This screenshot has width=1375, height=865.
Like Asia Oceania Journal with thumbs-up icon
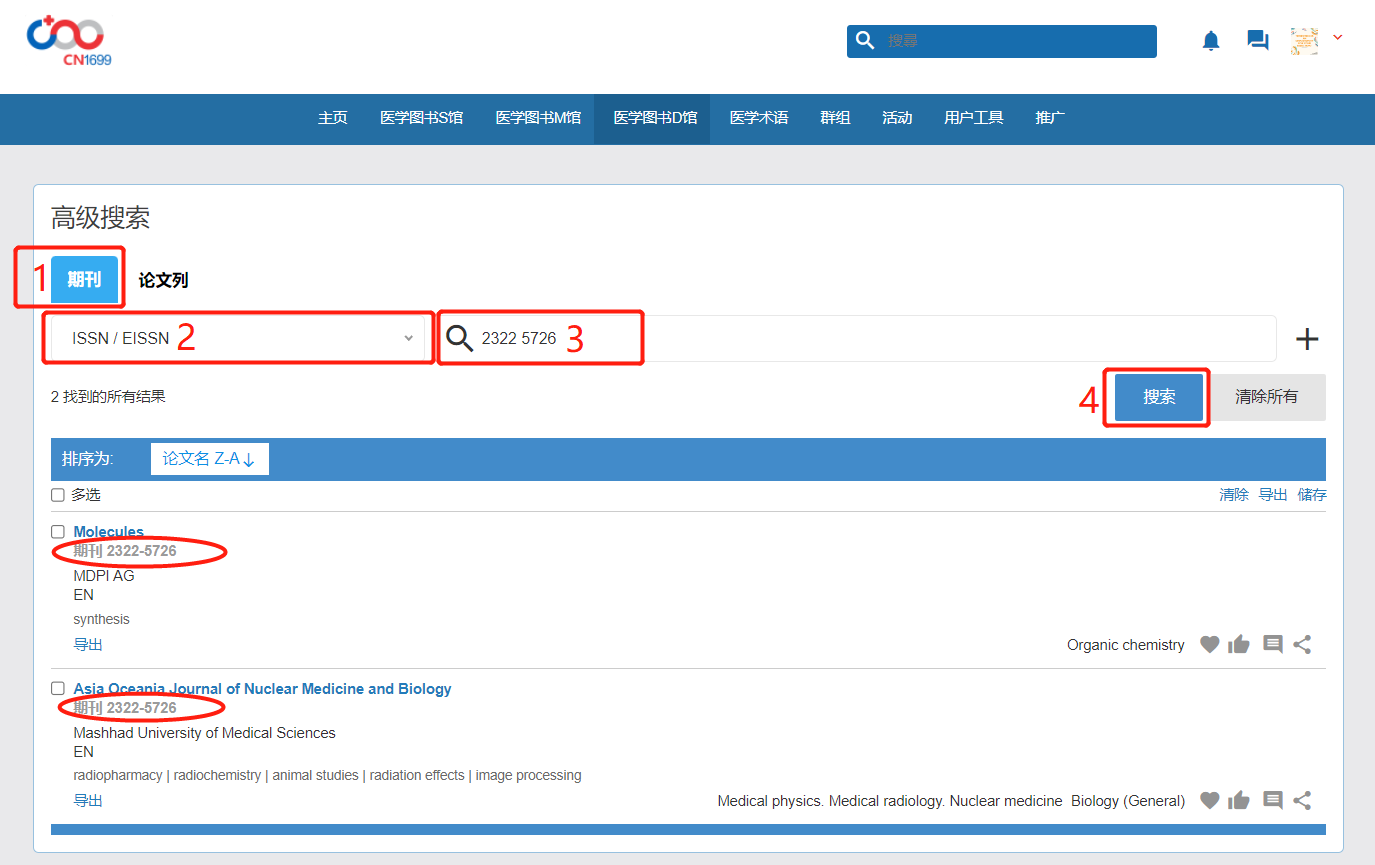(x=1239, y=801)
